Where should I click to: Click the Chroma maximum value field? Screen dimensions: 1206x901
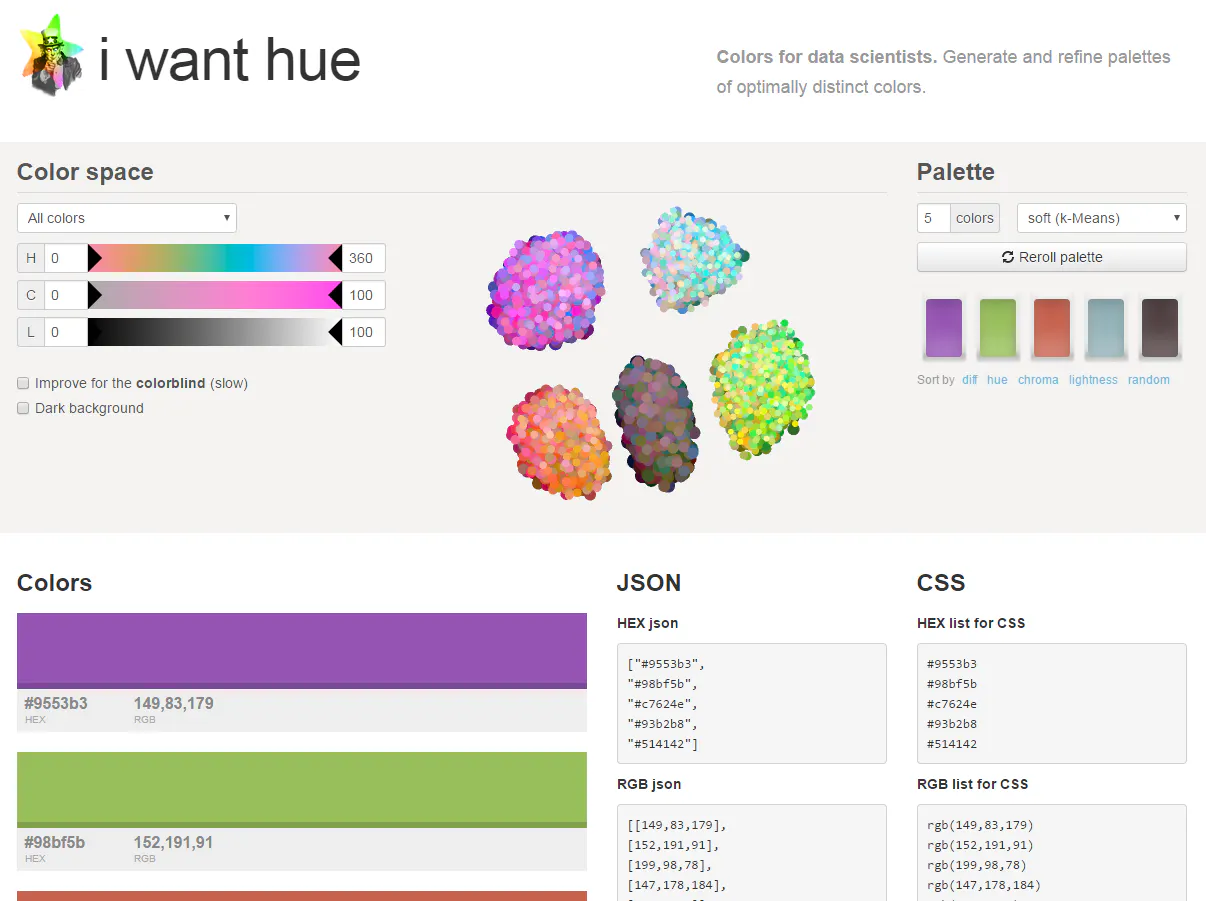tap(364, 295)
